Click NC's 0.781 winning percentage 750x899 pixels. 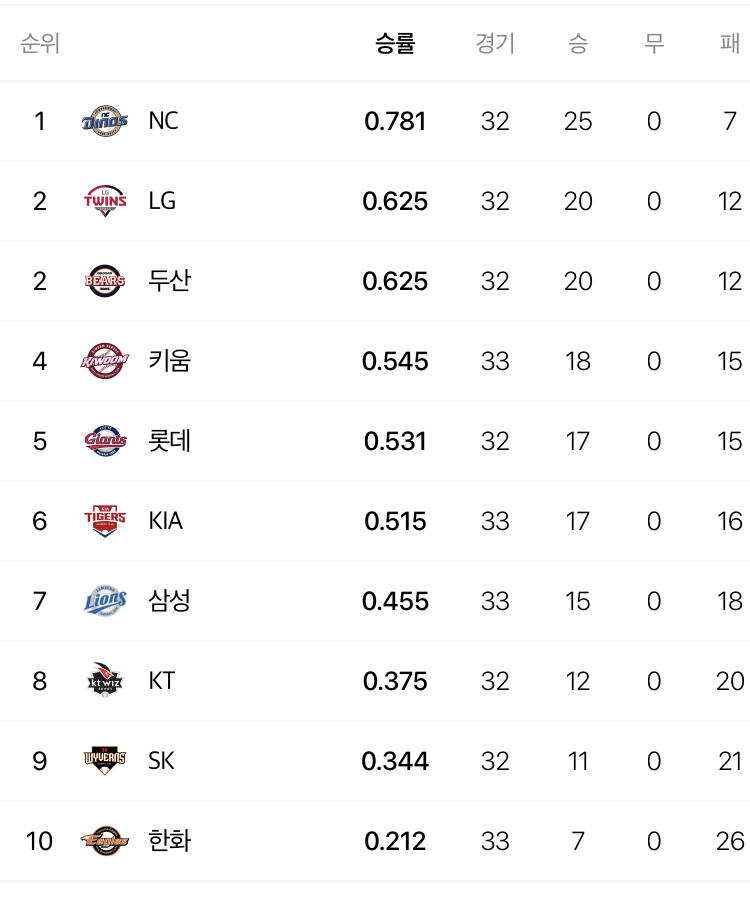click(395, 121)
